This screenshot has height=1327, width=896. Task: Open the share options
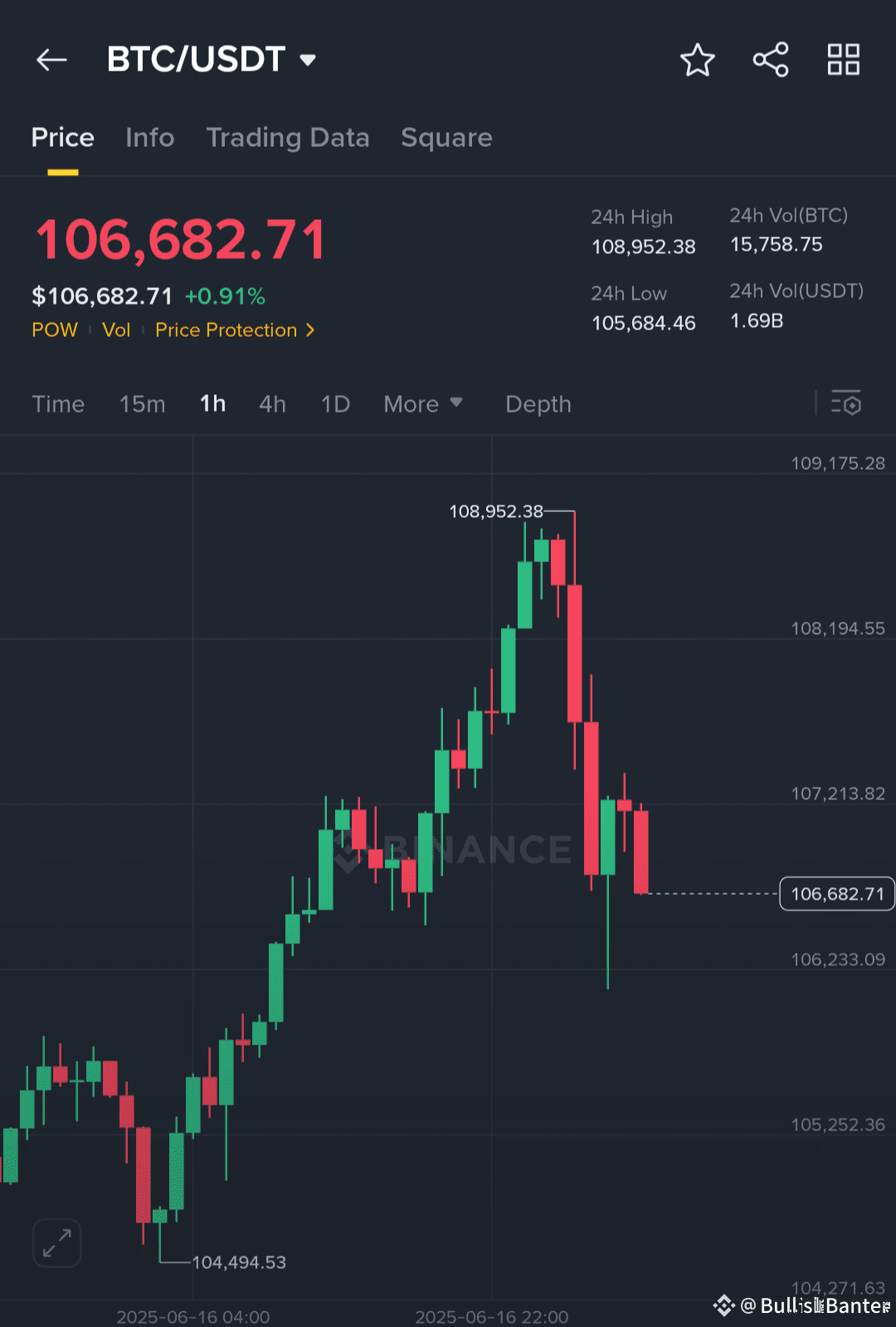(771, 59)
